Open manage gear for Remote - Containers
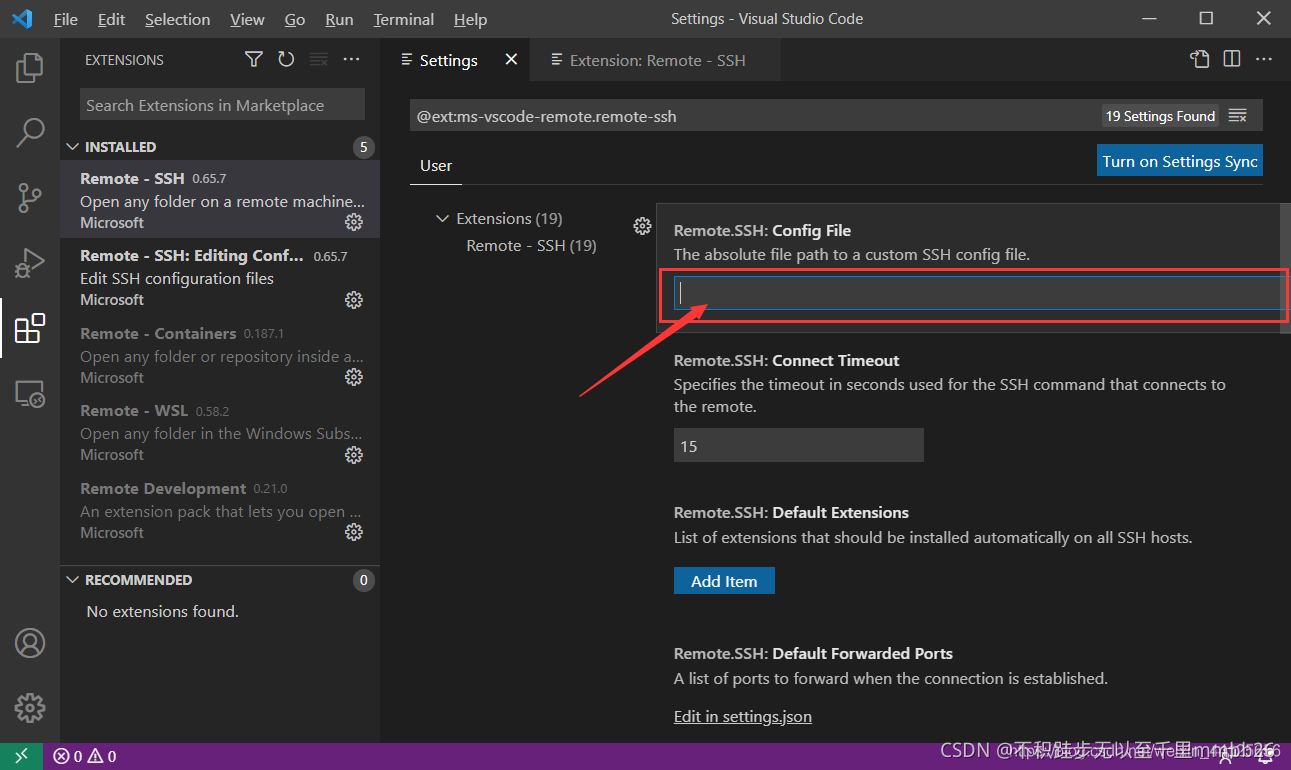Image resolution: width=1291 pixels, height=770 pixels. (354, 377)
